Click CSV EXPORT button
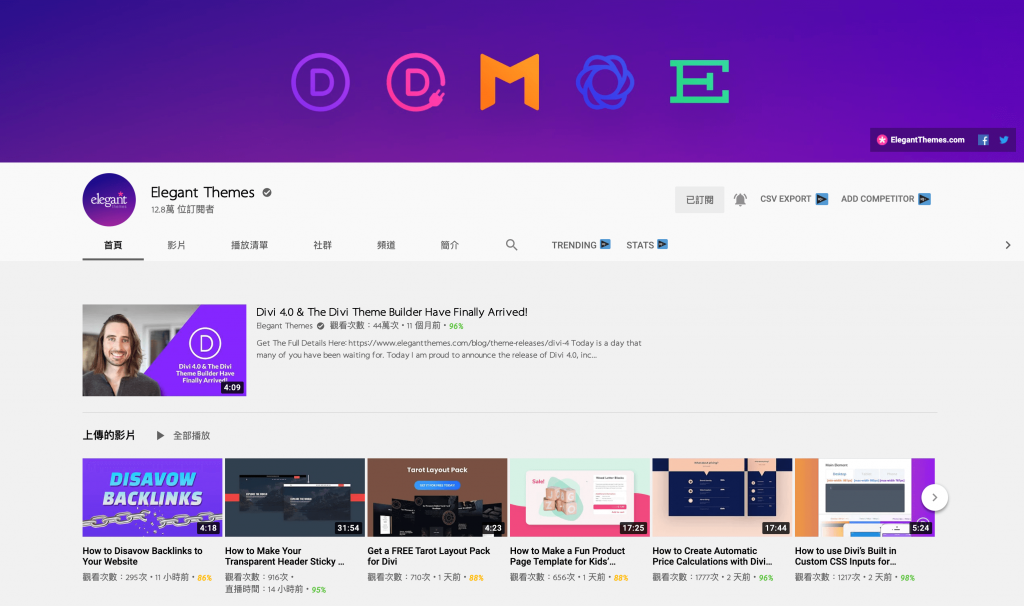1024x606 pixels. pos(794,199)
